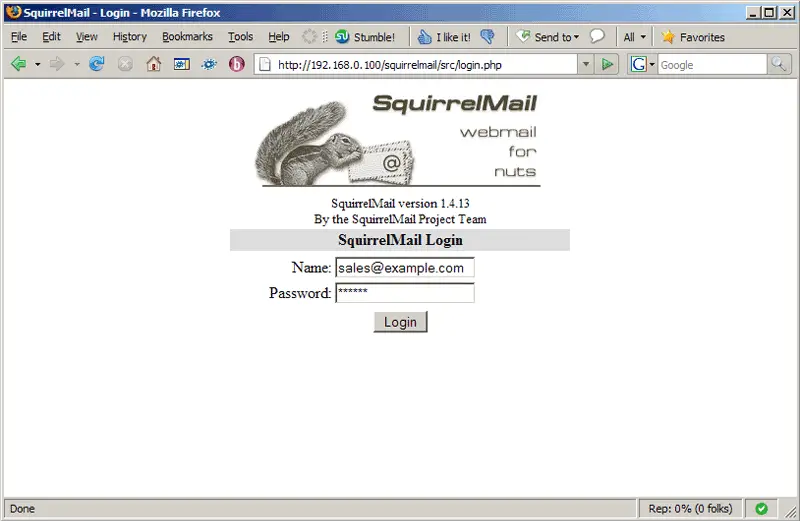Click the blue eye-shaped toolbar icon
800x521 pixels.
tap(209, 64)
